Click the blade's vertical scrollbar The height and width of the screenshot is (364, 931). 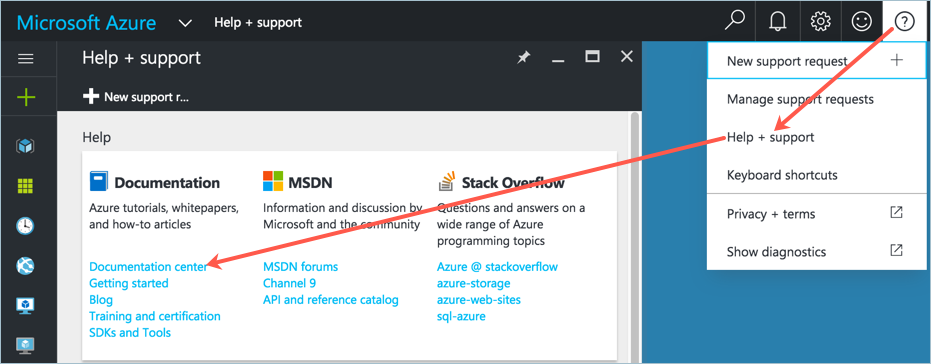click(x=635, y=236)
